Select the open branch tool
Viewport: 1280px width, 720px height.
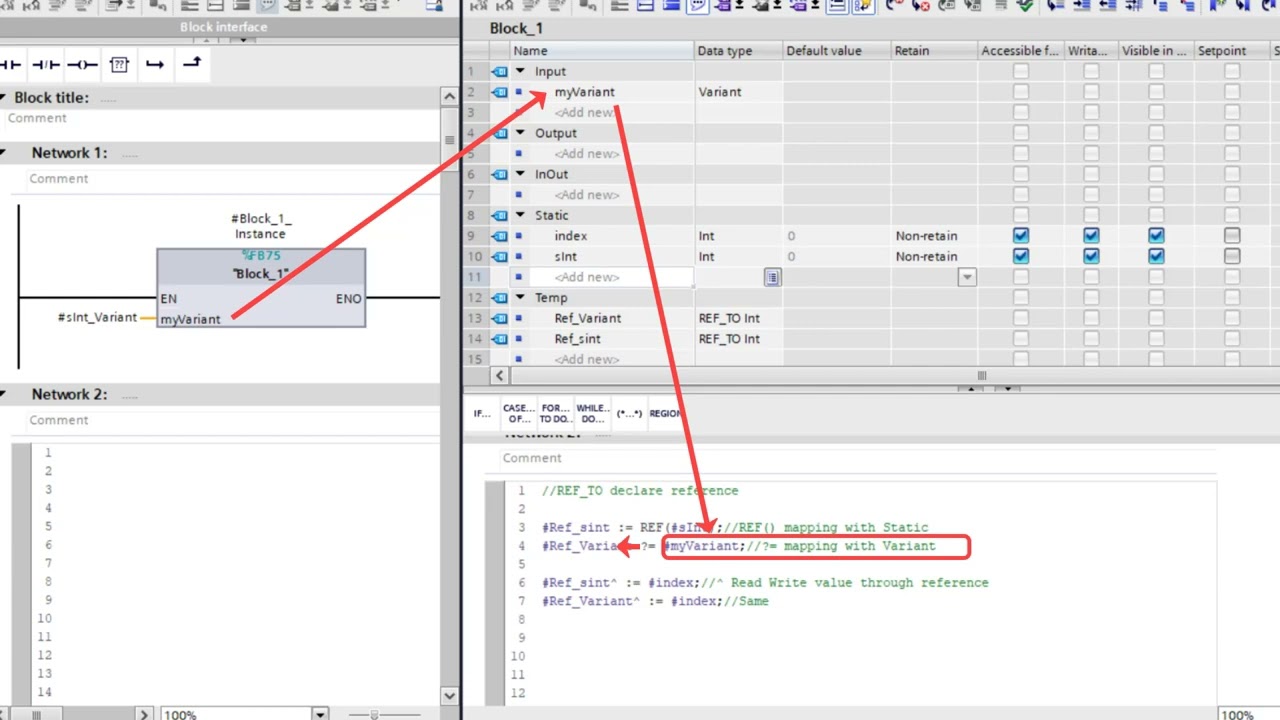point(154,65)
